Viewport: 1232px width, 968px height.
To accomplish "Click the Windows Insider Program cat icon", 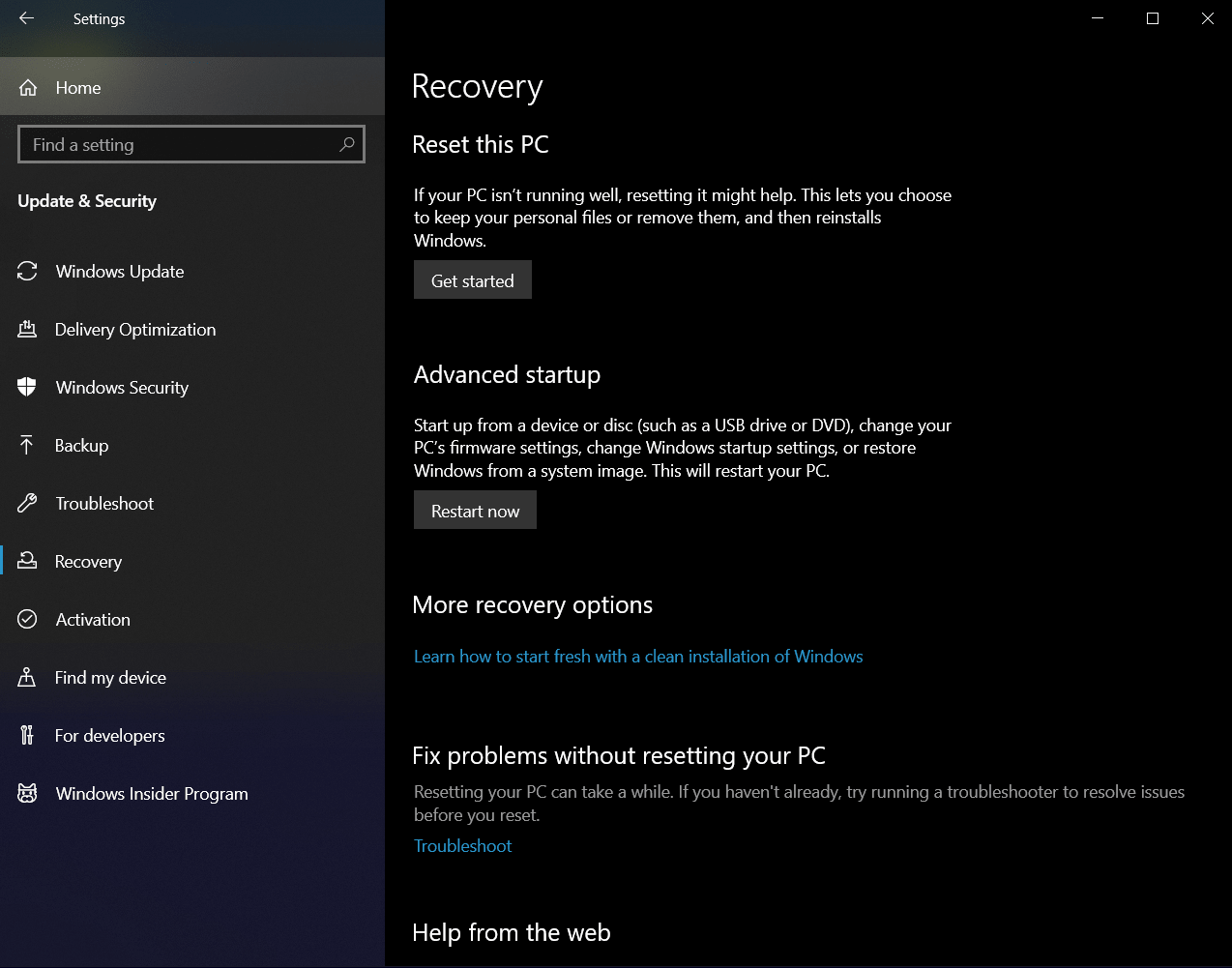I will 27,793.
